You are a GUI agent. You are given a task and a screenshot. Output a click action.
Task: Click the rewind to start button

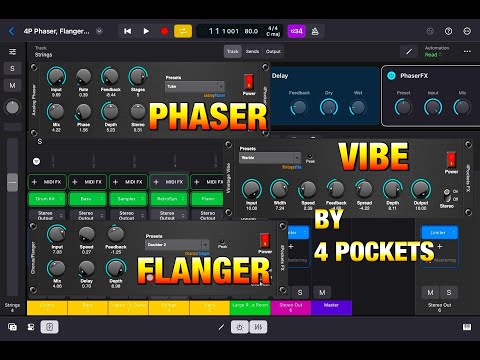[127, 31]
